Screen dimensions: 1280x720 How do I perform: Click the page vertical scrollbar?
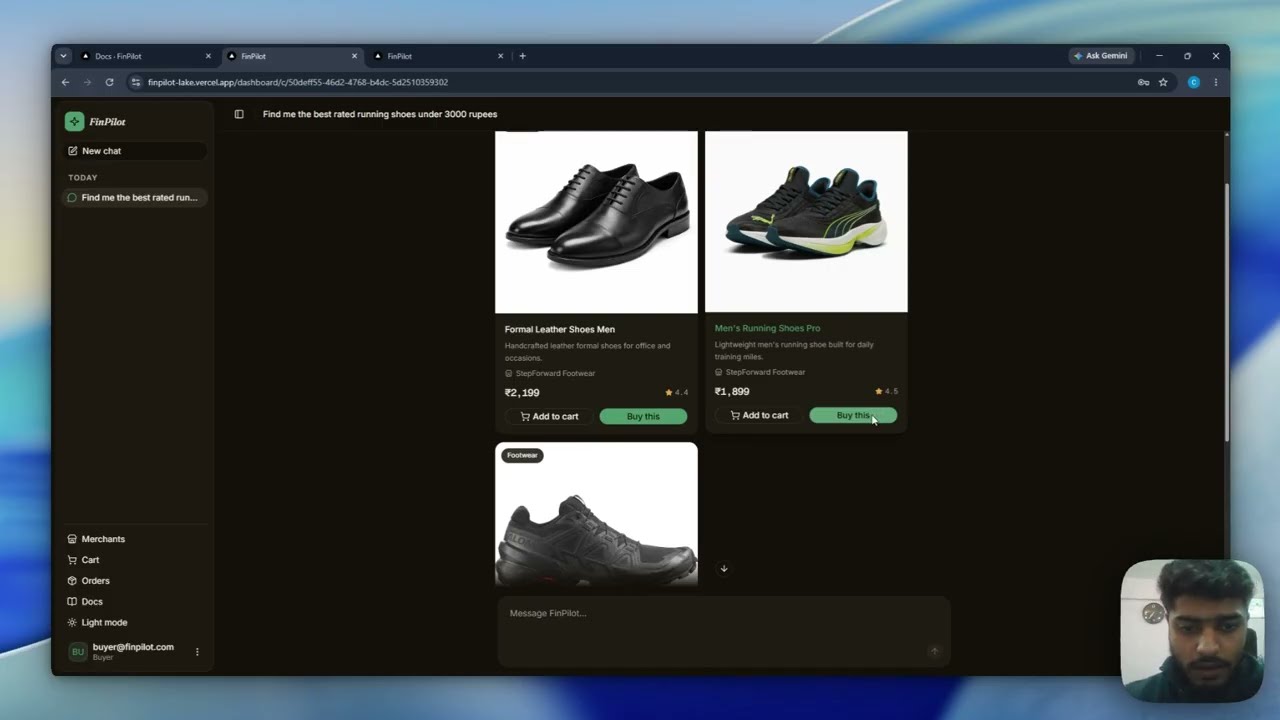tap(1226, 312)
